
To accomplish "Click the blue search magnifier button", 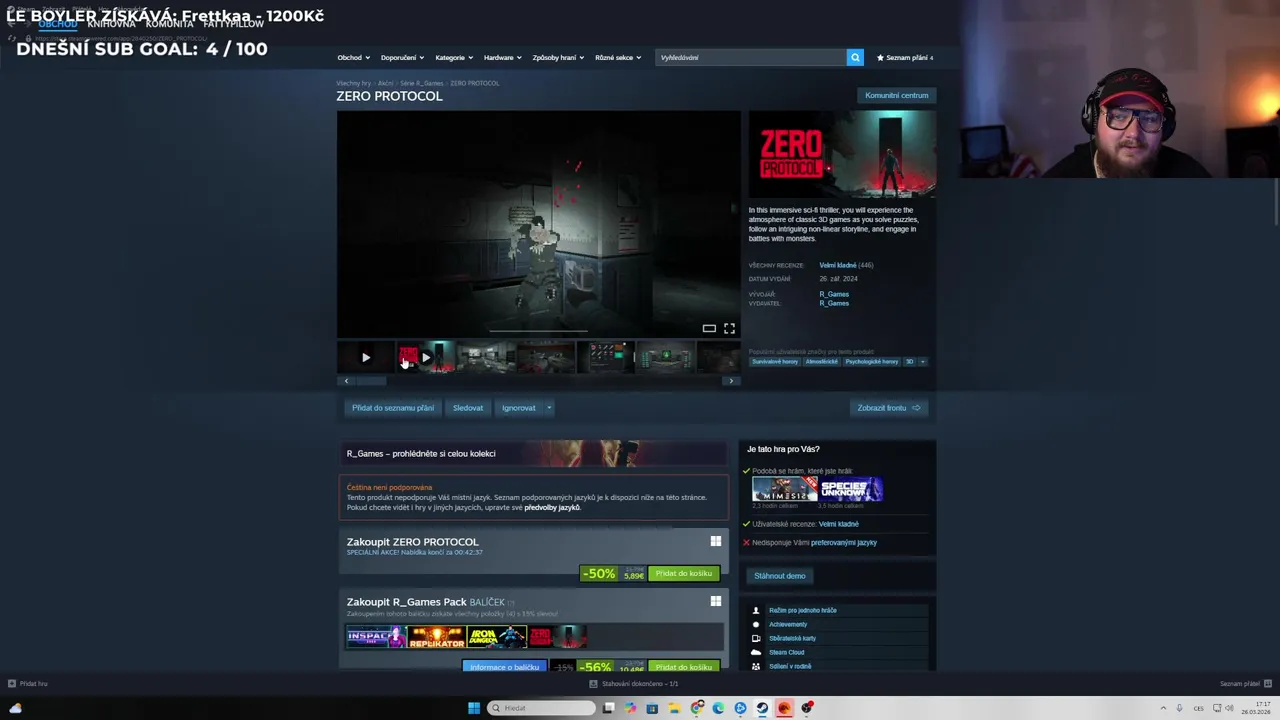I will [x=855, y=57].
